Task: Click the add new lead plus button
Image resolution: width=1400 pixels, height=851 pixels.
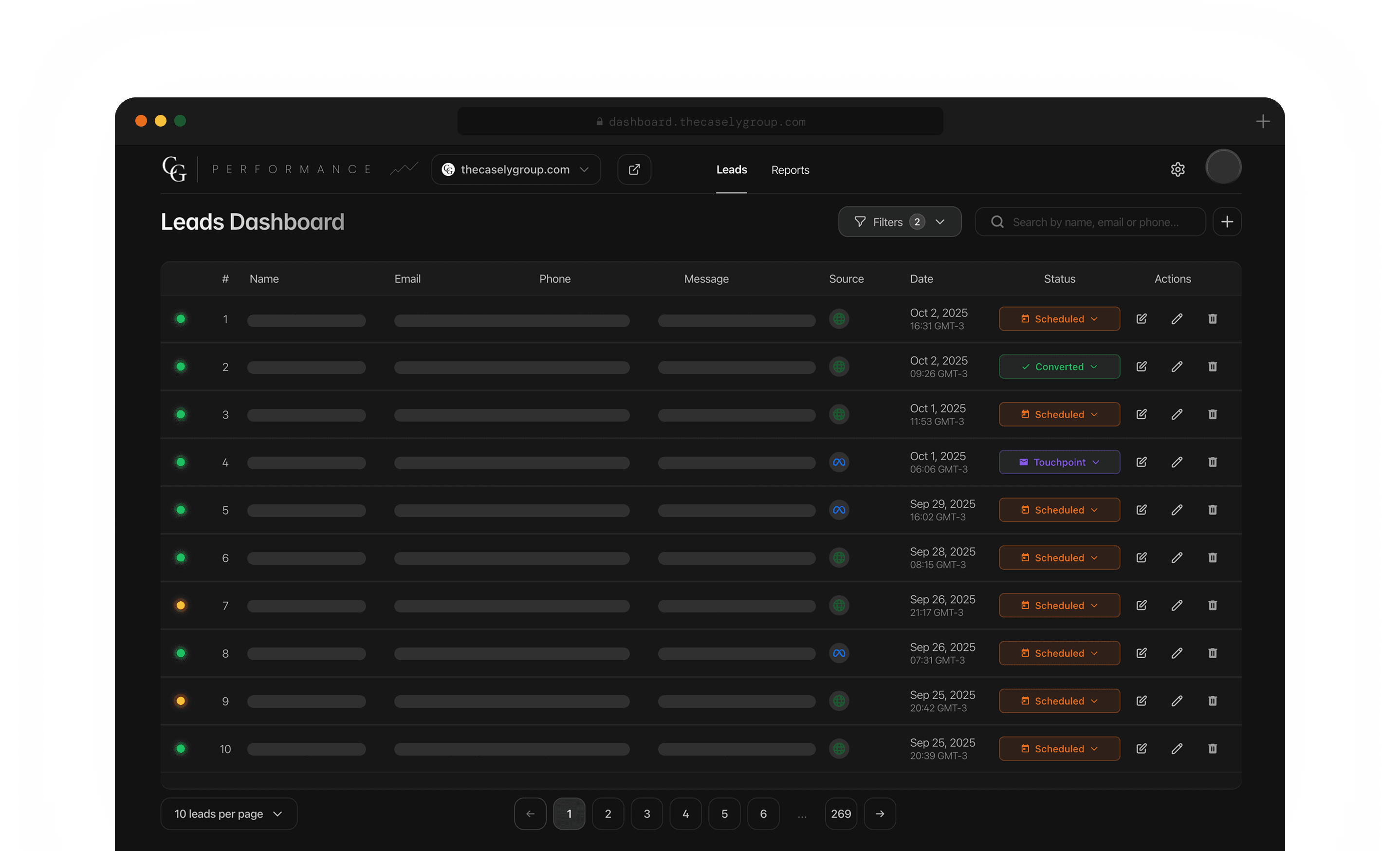Action: [x=1227, y=222]
